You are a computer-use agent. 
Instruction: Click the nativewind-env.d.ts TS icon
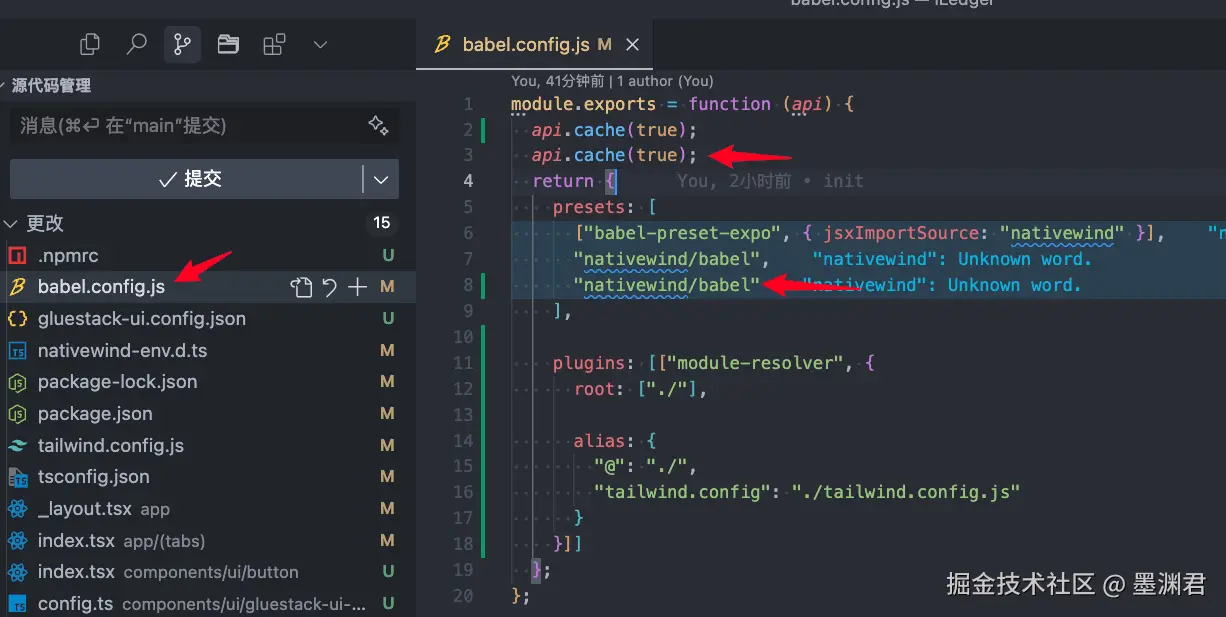[17, 351]
